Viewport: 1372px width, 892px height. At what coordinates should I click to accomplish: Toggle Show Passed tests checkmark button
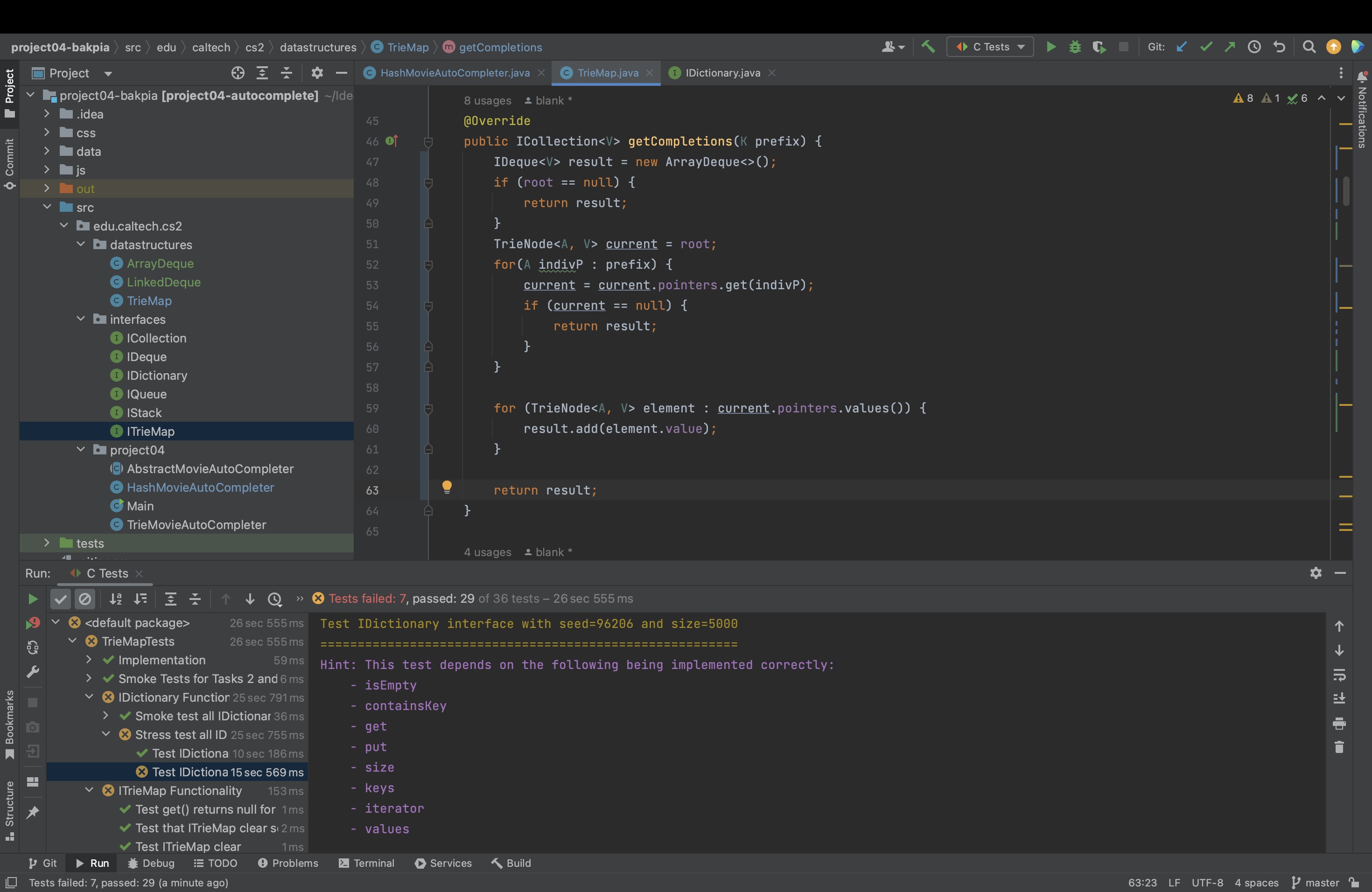[x=61, y=599]
